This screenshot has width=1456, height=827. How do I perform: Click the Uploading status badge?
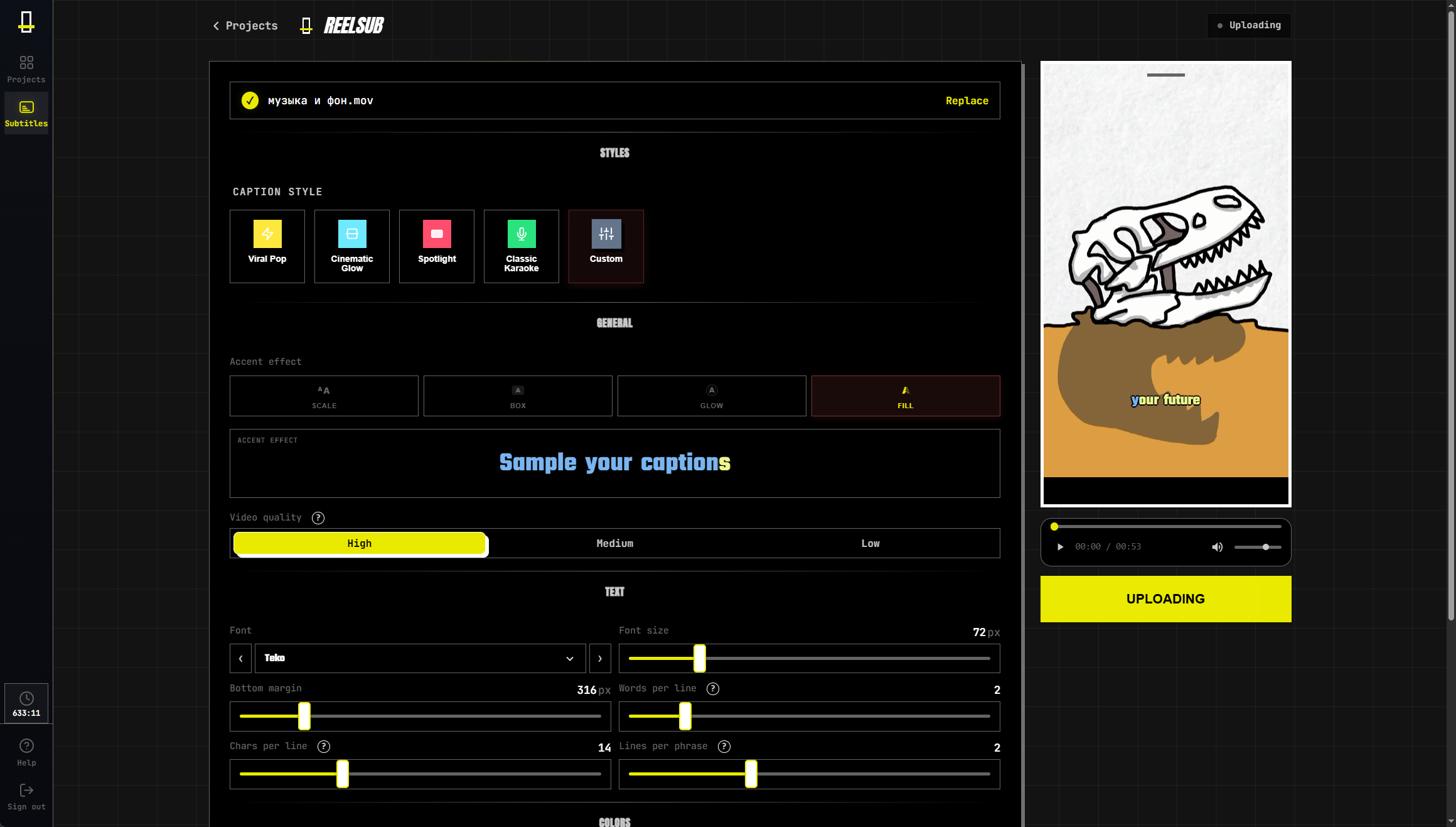click(1249, 26)
